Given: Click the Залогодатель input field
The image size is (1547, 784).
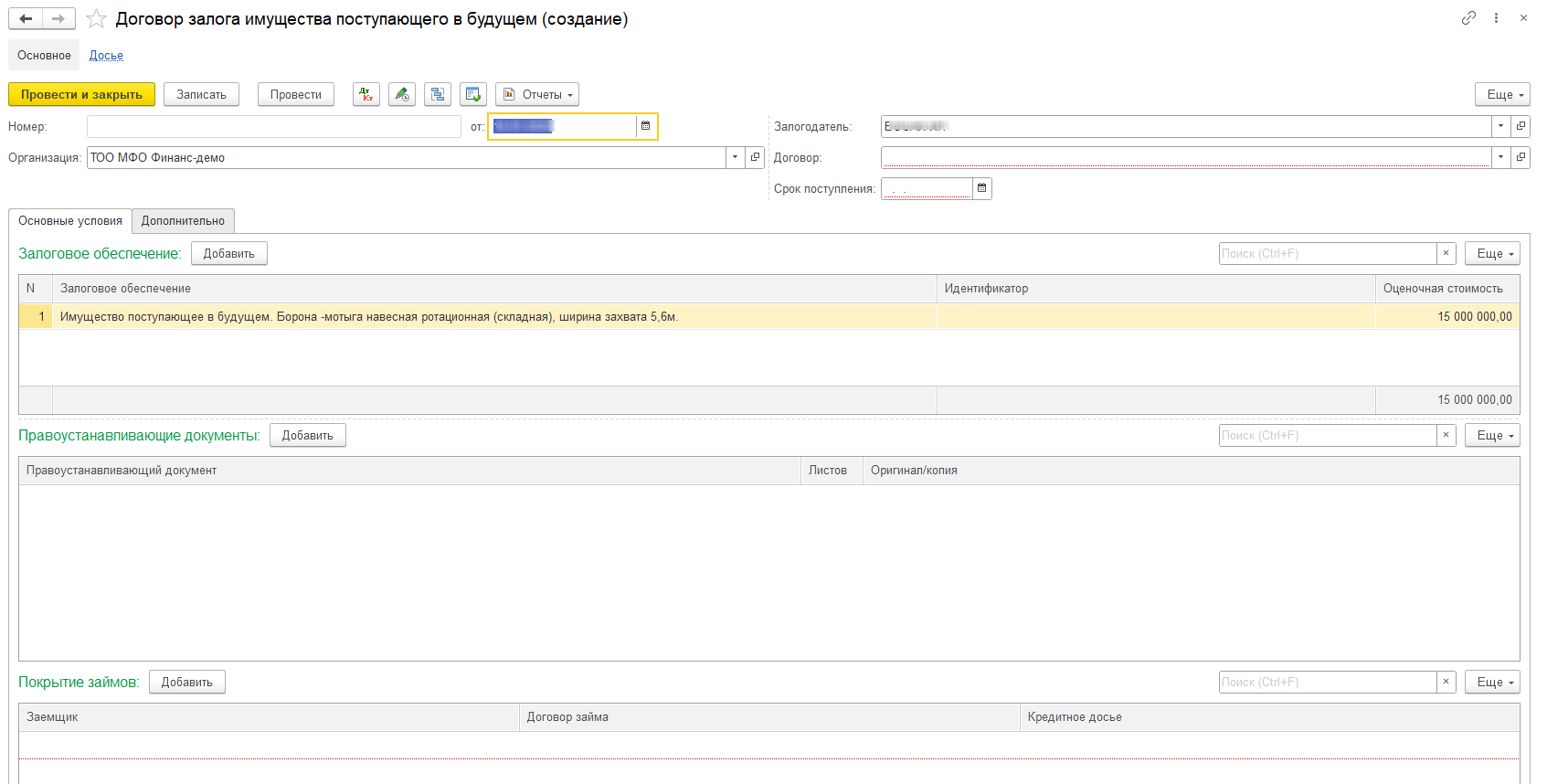Looking at the screenshot, I should point(1186,126).
